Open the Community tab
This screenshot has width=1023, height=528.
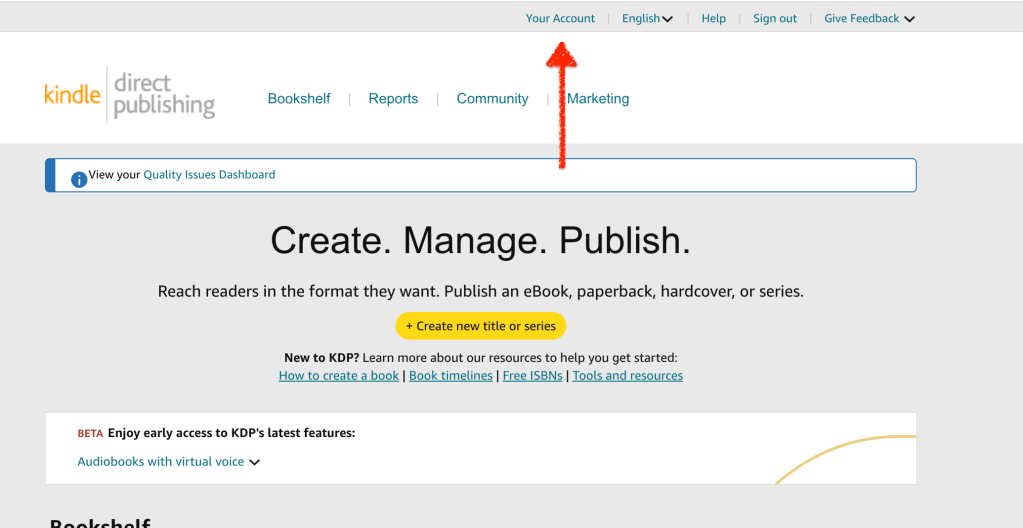click(492, 99)
